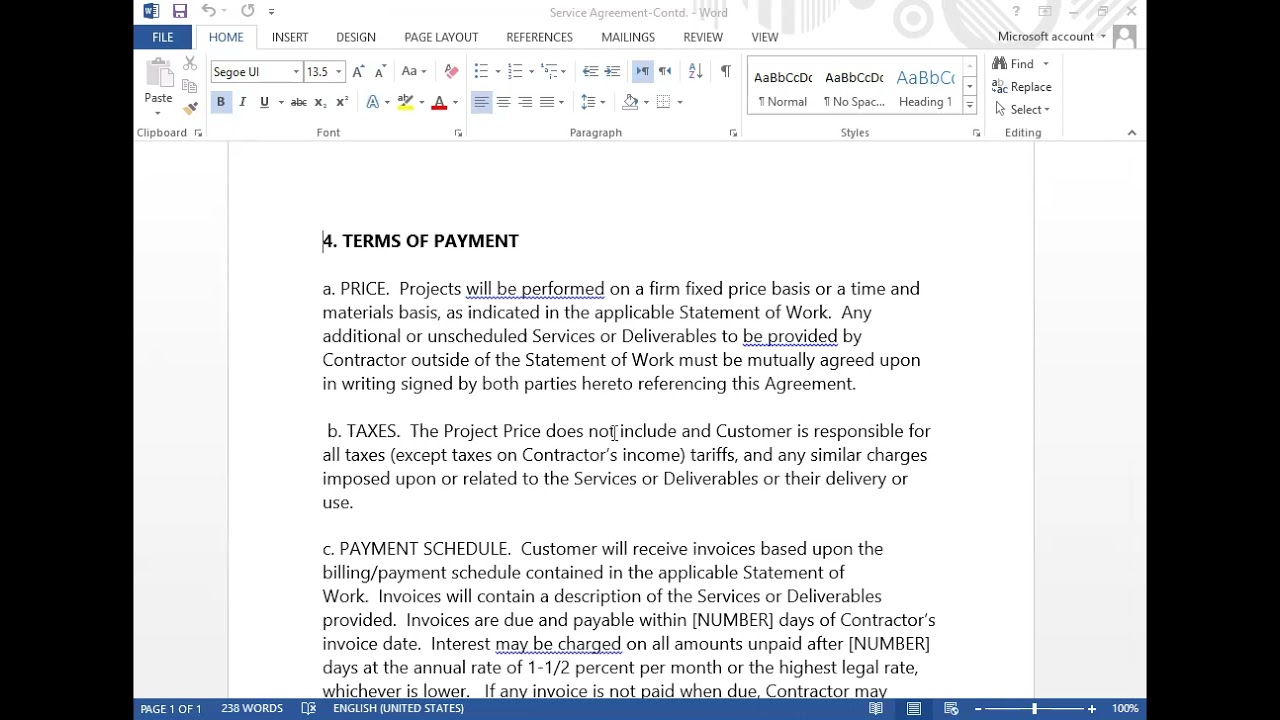
Task: Switch to PAGE LAYOUT tab
Action: click(x=441, y=37)
